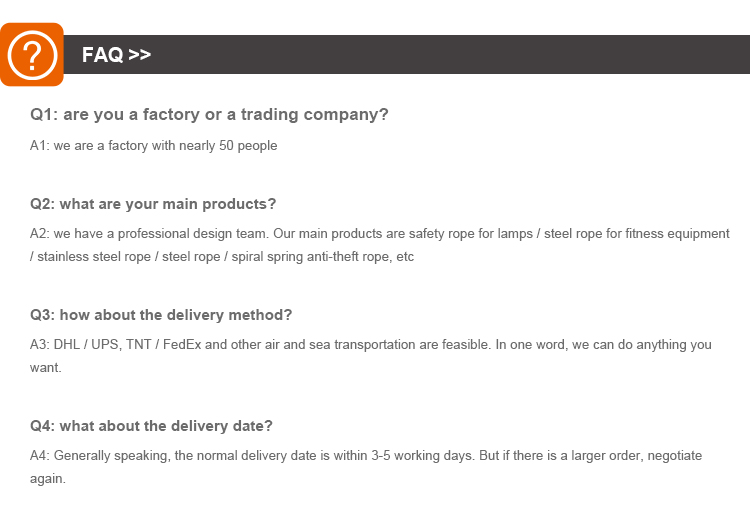Select the Q1 factory or trading company question
Image resolution: width=750 pixels, height=512 pixels.
209,114
